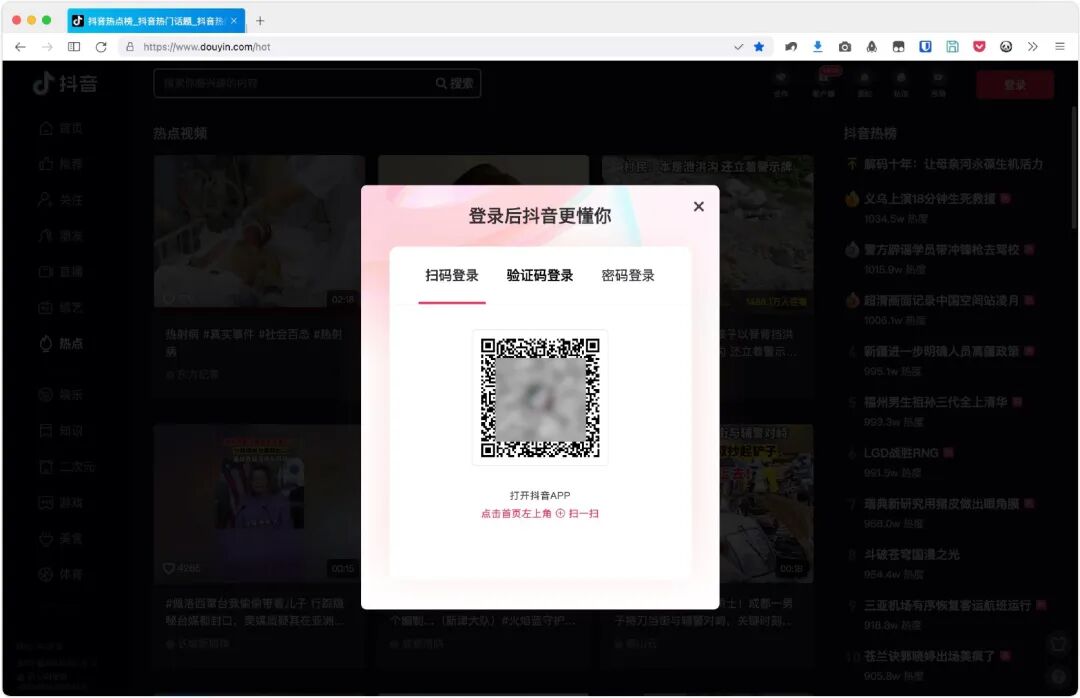Viewport: 1080px width, 698px height.
Task: Click the red 登录 button
Action: point(1015,84)
